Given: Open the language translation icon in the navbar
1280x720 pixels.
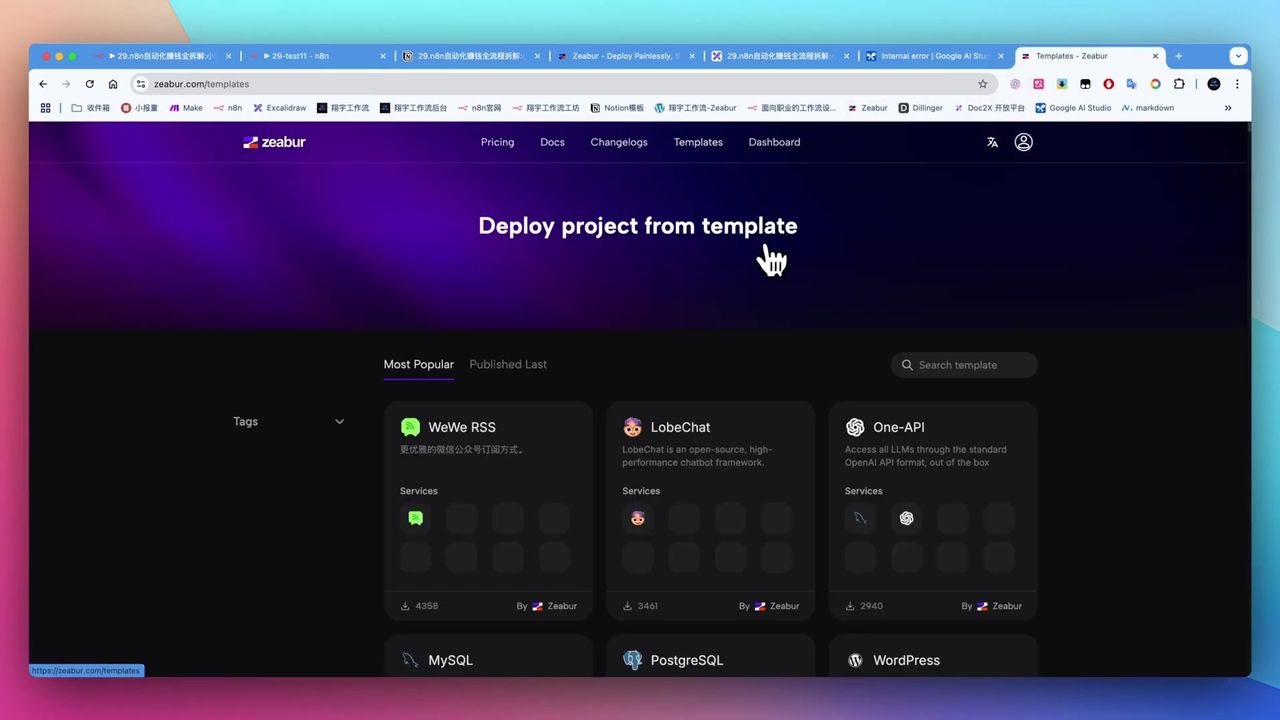Looking at the screenshot, I should pos(991,142).
